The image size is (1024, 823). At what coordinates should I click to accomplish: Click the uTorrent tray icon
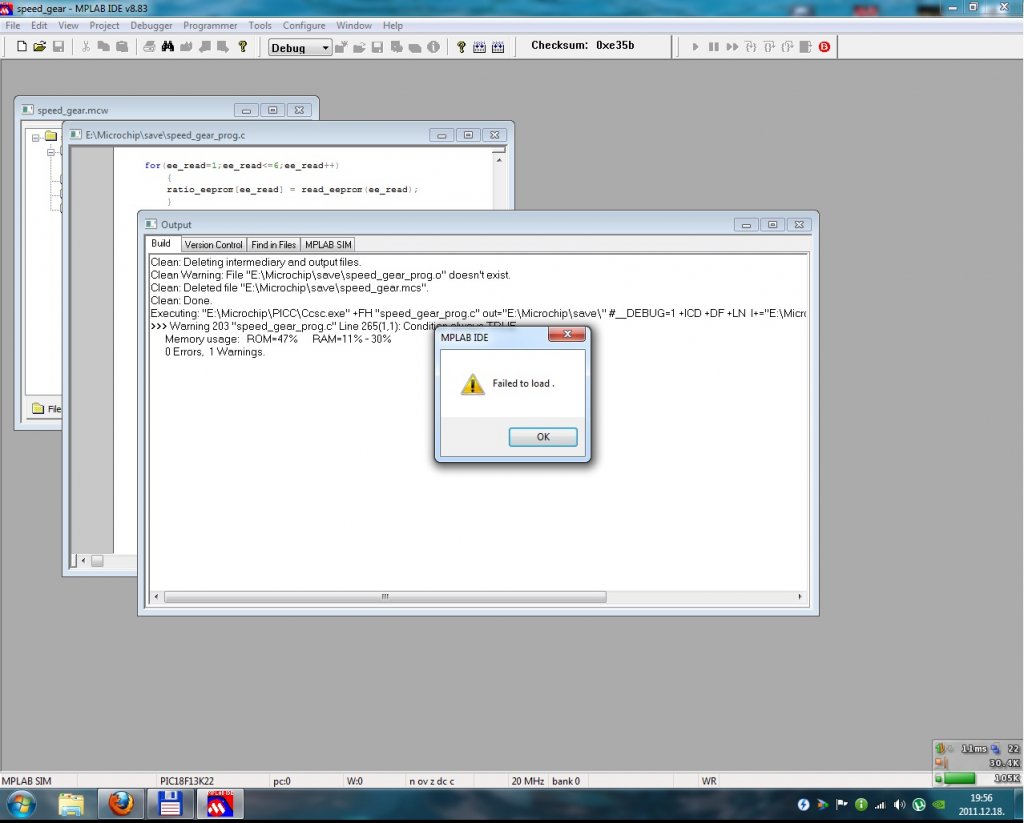point(919,805)
